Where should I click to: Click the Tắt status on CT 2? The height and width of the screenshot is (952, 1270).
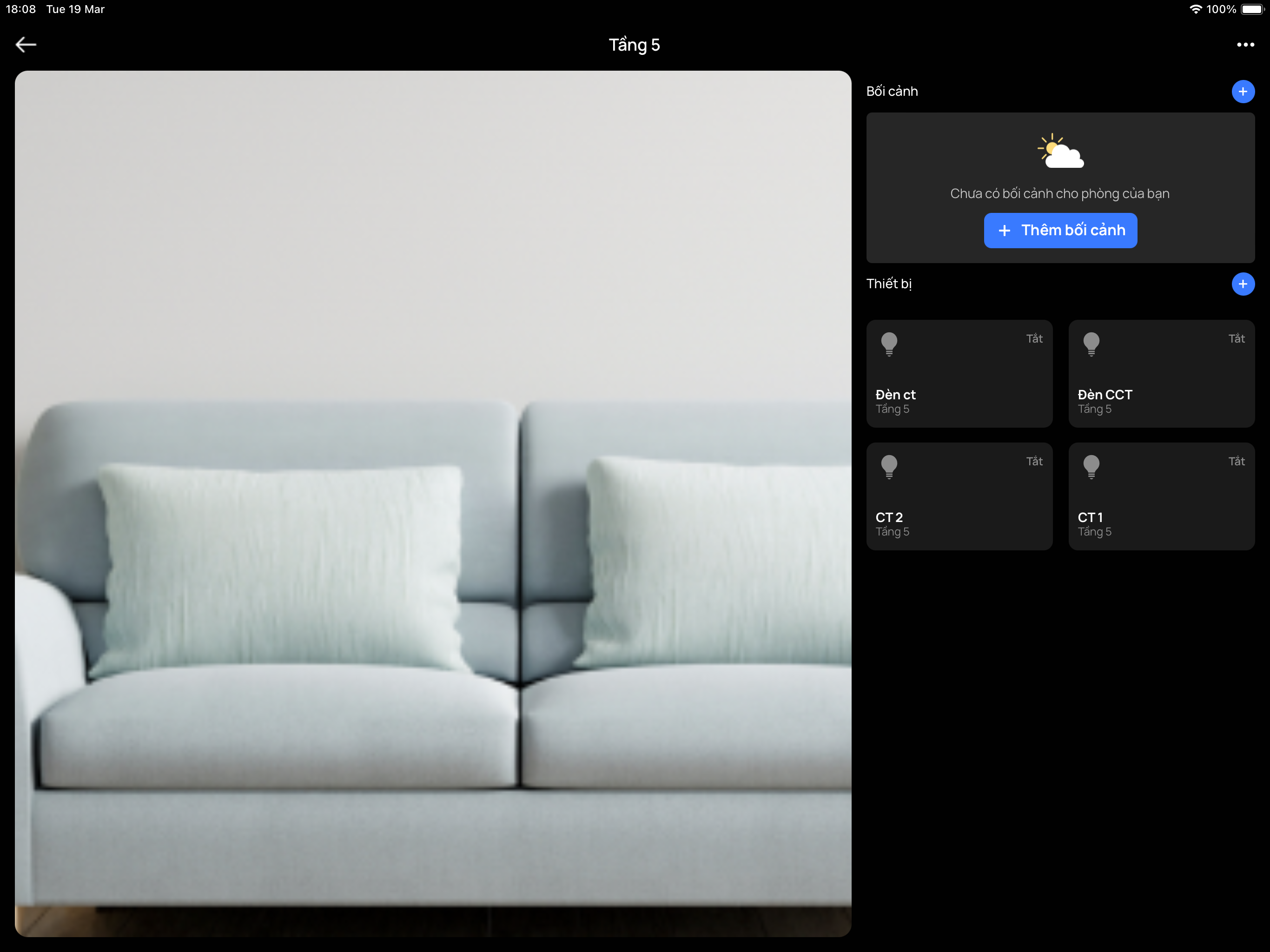click(1034, 461)
